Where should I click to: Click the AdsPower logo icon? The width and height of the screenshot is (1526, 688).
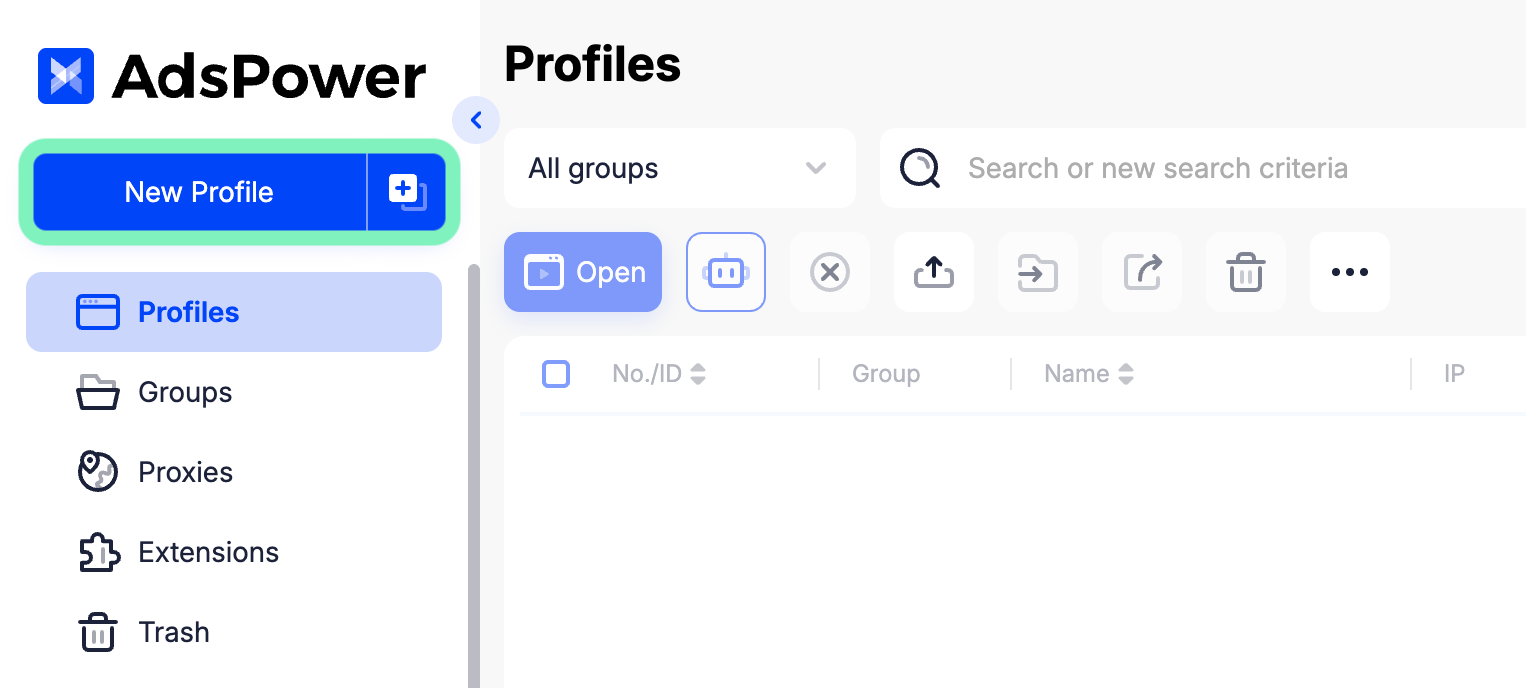pos(66,76)
